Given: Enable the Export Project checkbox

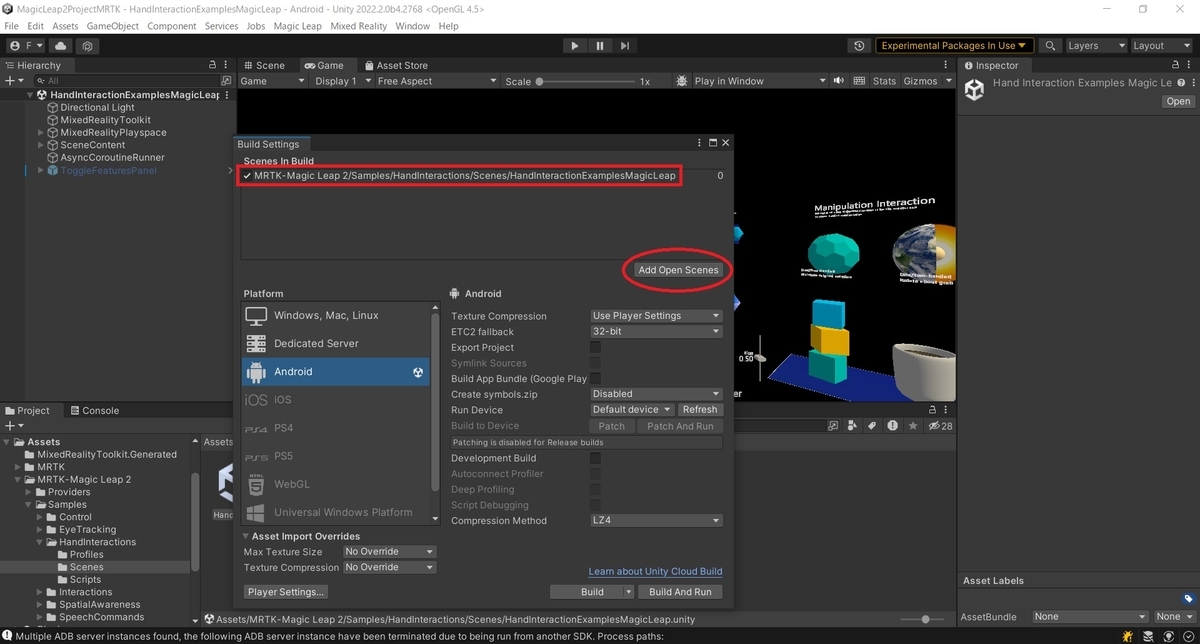Looking at the screenshot, I should (x=596, y=347).
